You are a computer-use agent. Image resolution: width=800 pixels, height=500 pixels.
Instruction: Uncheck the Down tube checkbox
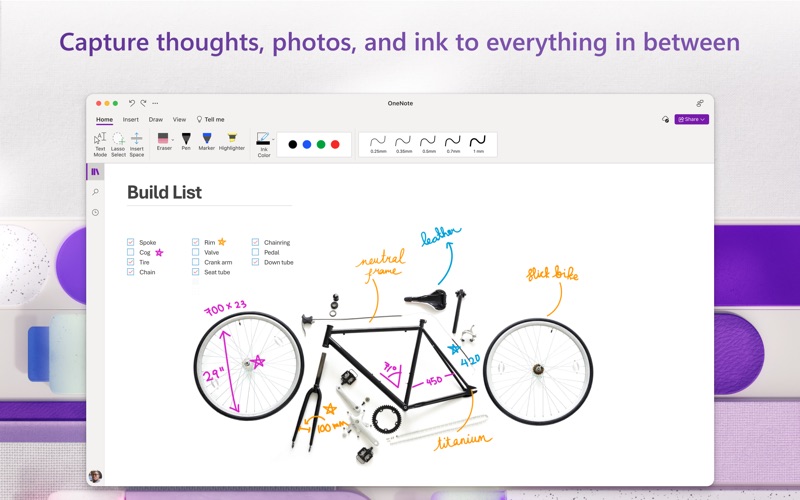click(x=256, y=262)
